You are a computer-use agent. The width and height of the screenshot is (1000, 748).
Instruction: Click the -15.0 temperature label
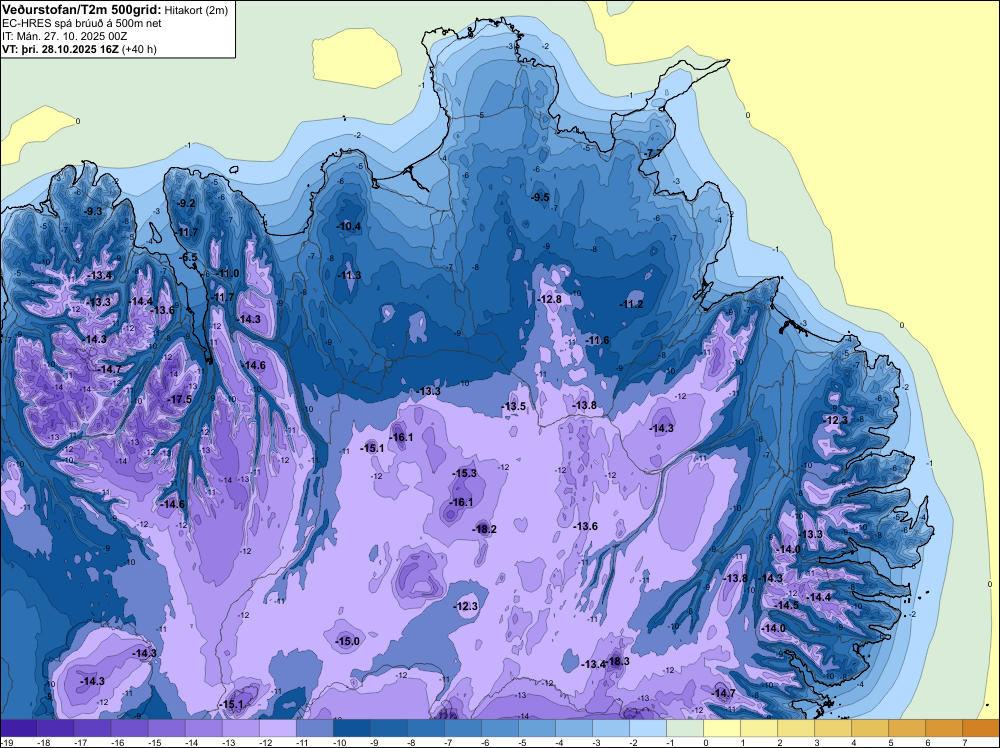(348, 642)
